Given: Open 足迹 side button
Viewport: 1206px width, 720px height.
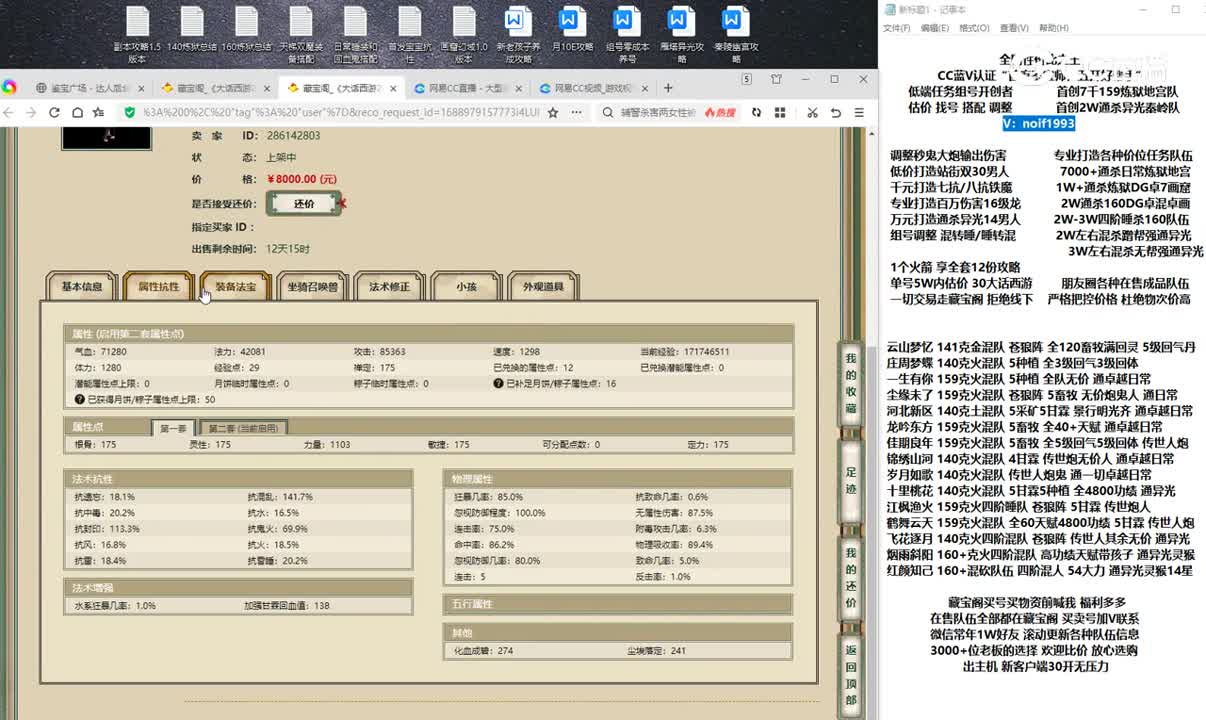Looking at the screenshot, I should click(851, 483).
